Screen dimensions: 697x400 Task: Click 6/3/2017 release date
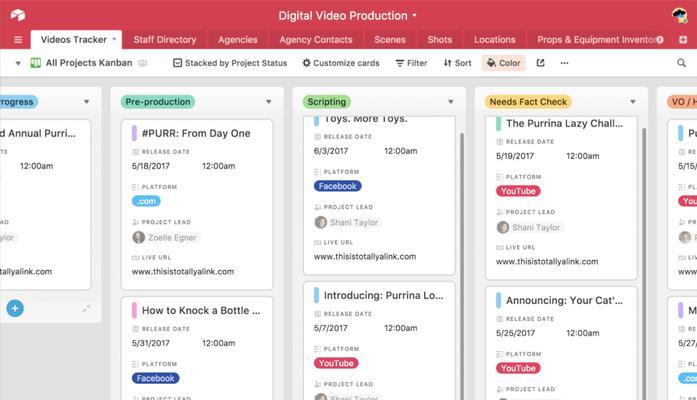[331, 151]
